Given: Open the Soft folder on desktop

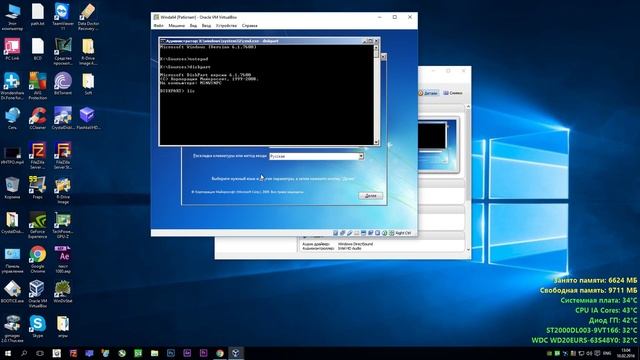Looking at the screenshot, I should 88,83.
